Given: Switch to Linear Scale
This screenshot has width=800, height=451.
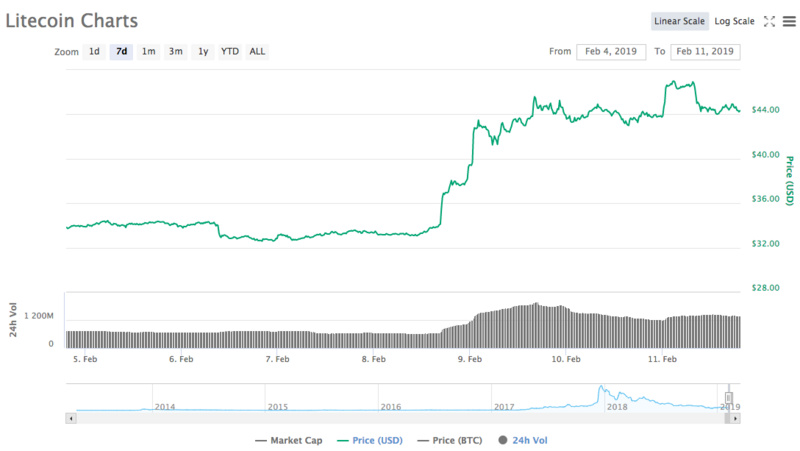Looking at the screenshot, I should click(680, 21).
